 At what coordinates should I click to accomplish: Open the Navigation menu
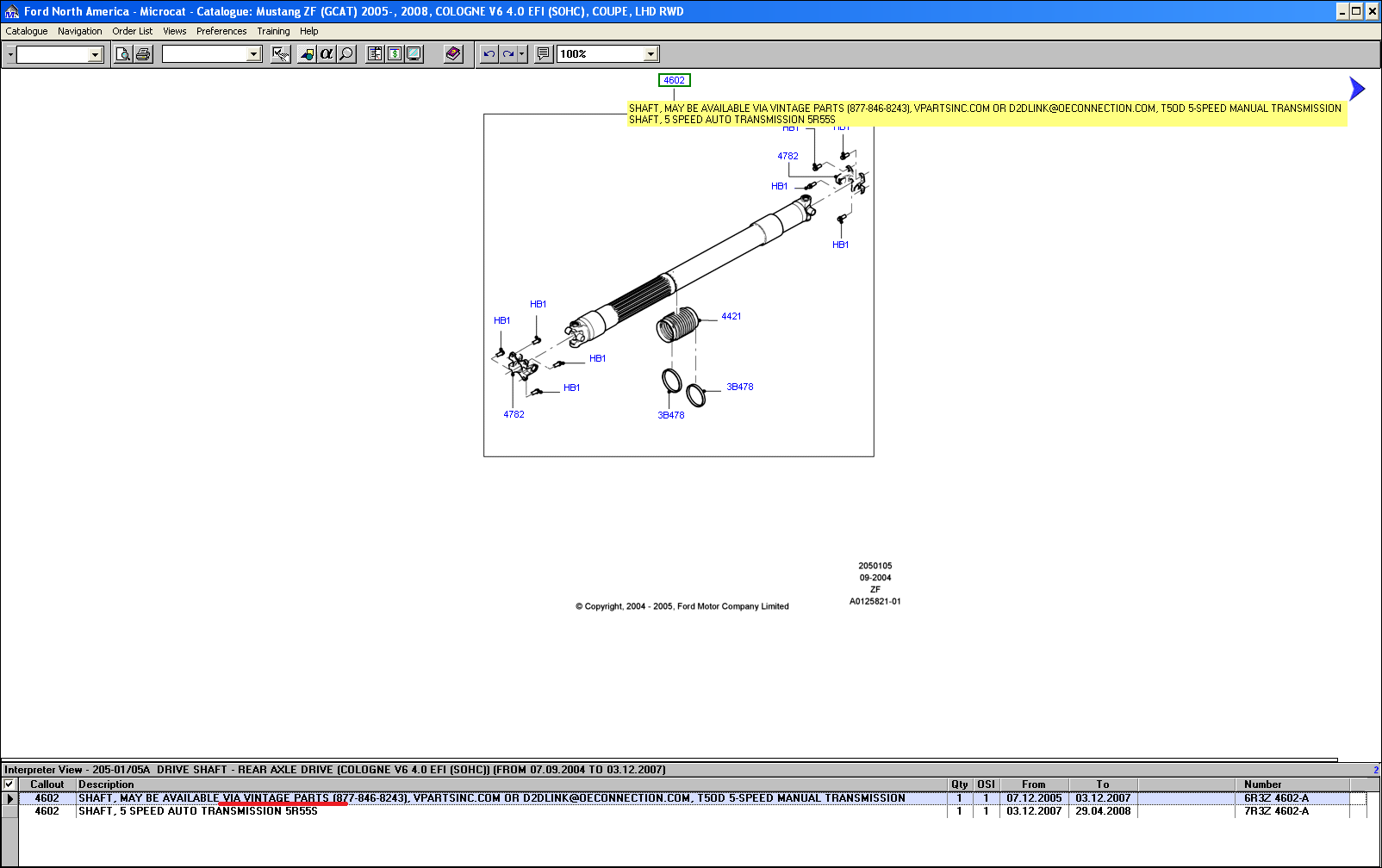(80, 31)
